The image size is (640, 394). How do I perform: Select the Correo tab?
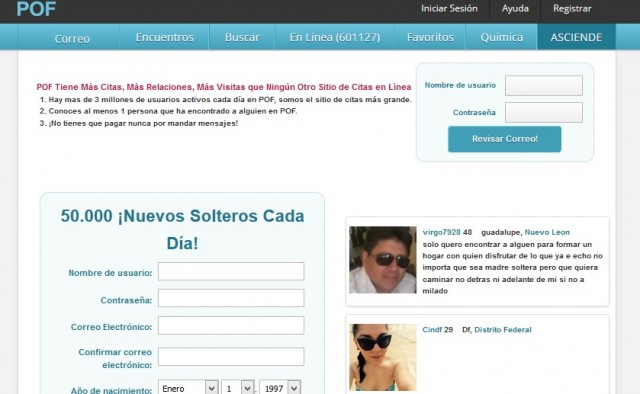[72, 38]
